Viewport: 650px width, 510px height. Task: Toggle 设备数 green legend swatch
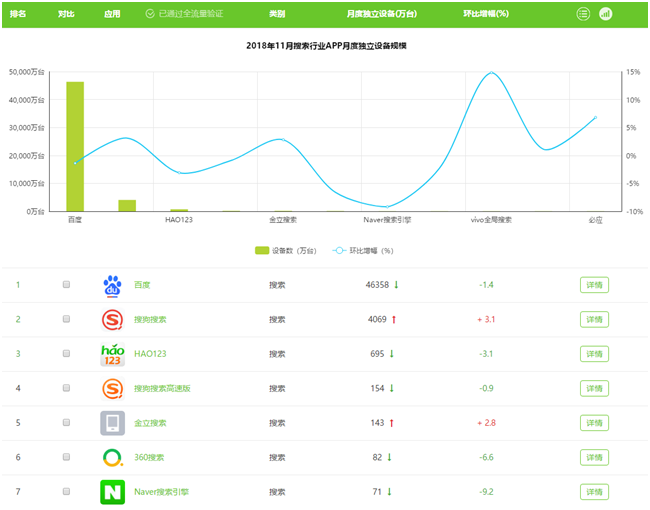(x=262, y=251)
